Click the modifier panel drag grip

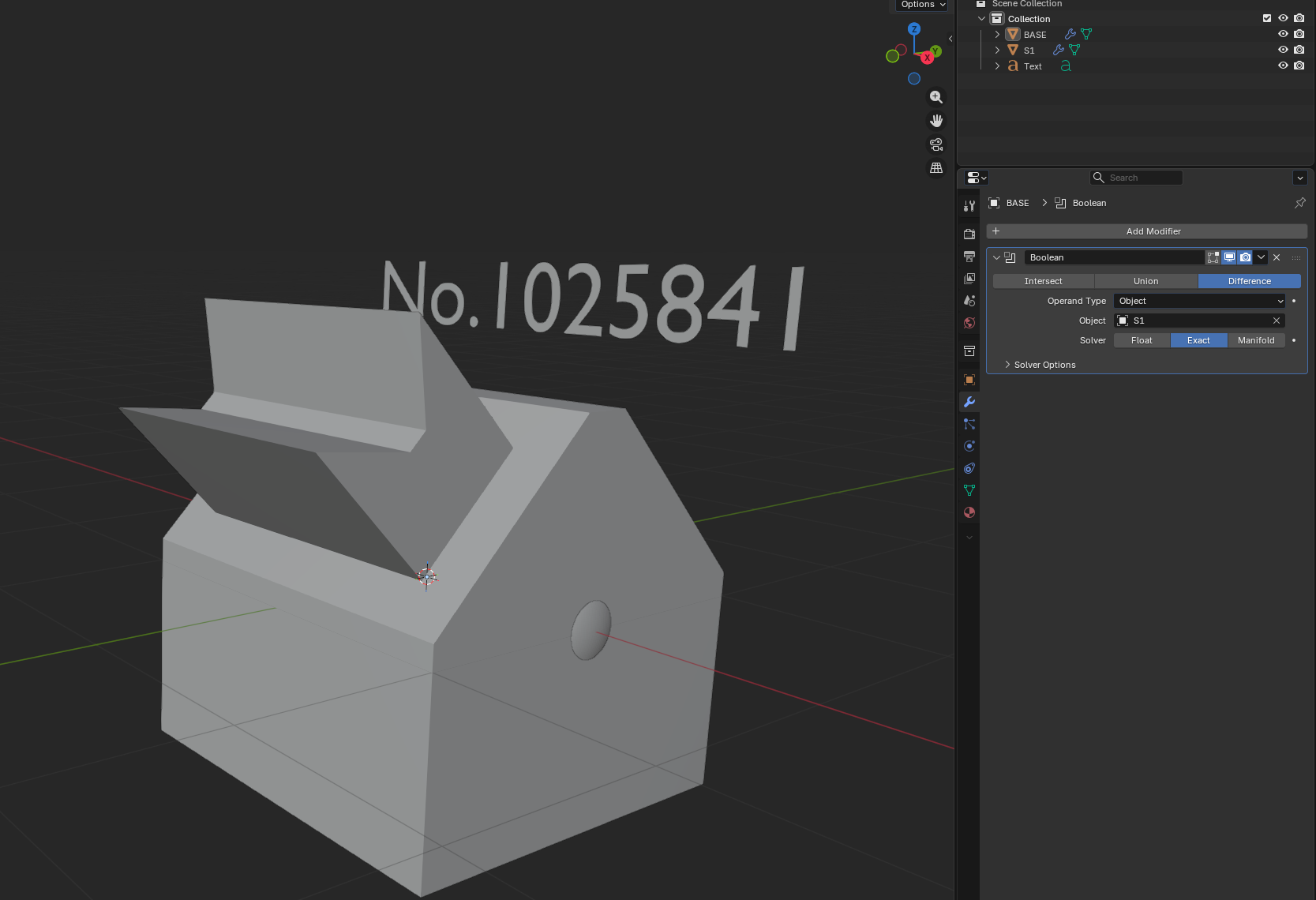pyautogui.click(x=1296, y=257)
